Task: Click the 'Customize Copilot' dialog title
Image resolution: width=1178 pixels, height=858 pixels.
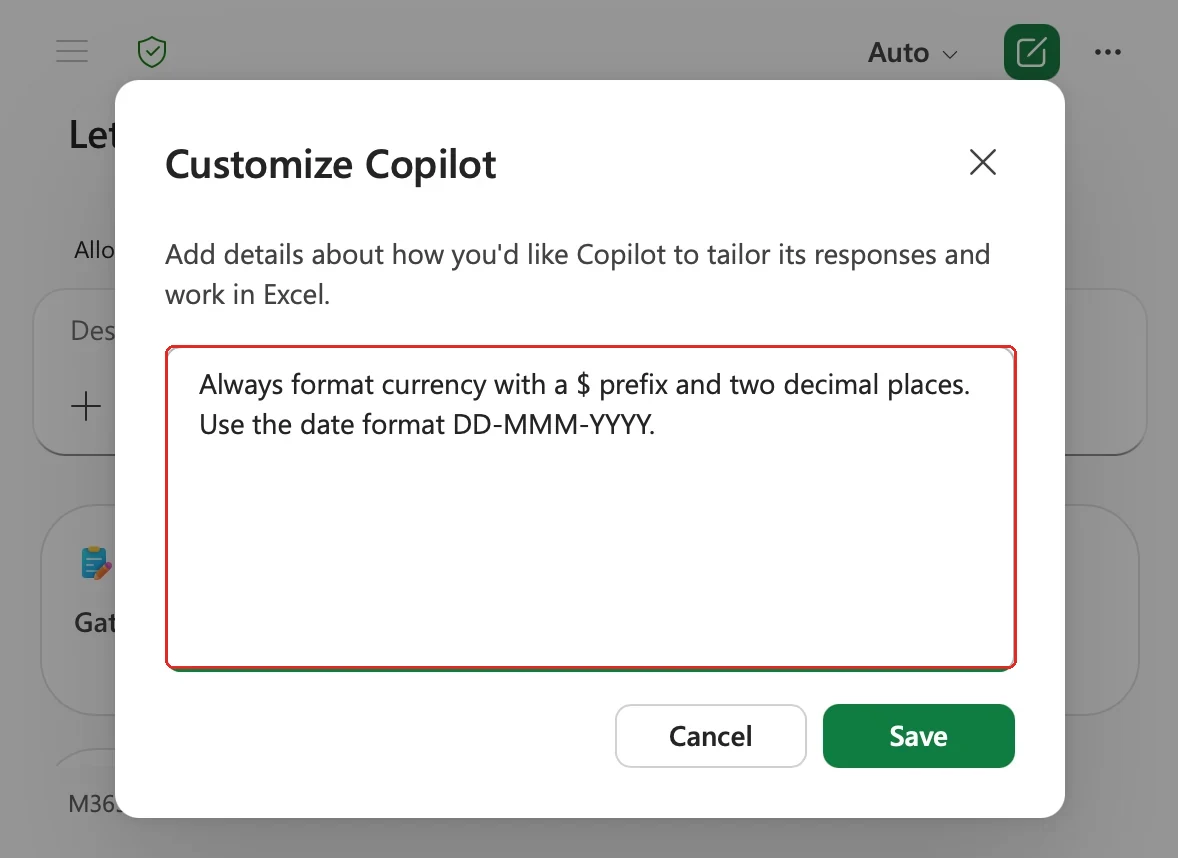Action: (x=331, y=164)
